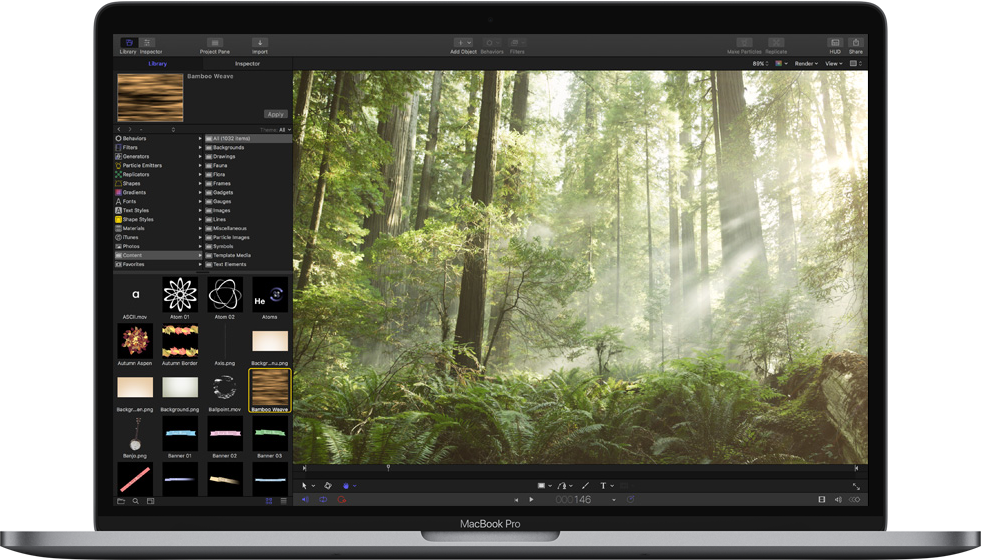Click the Share icon in the toolbar
The height and width of the screenshot is (560, 981).
(x=856, y=44)
